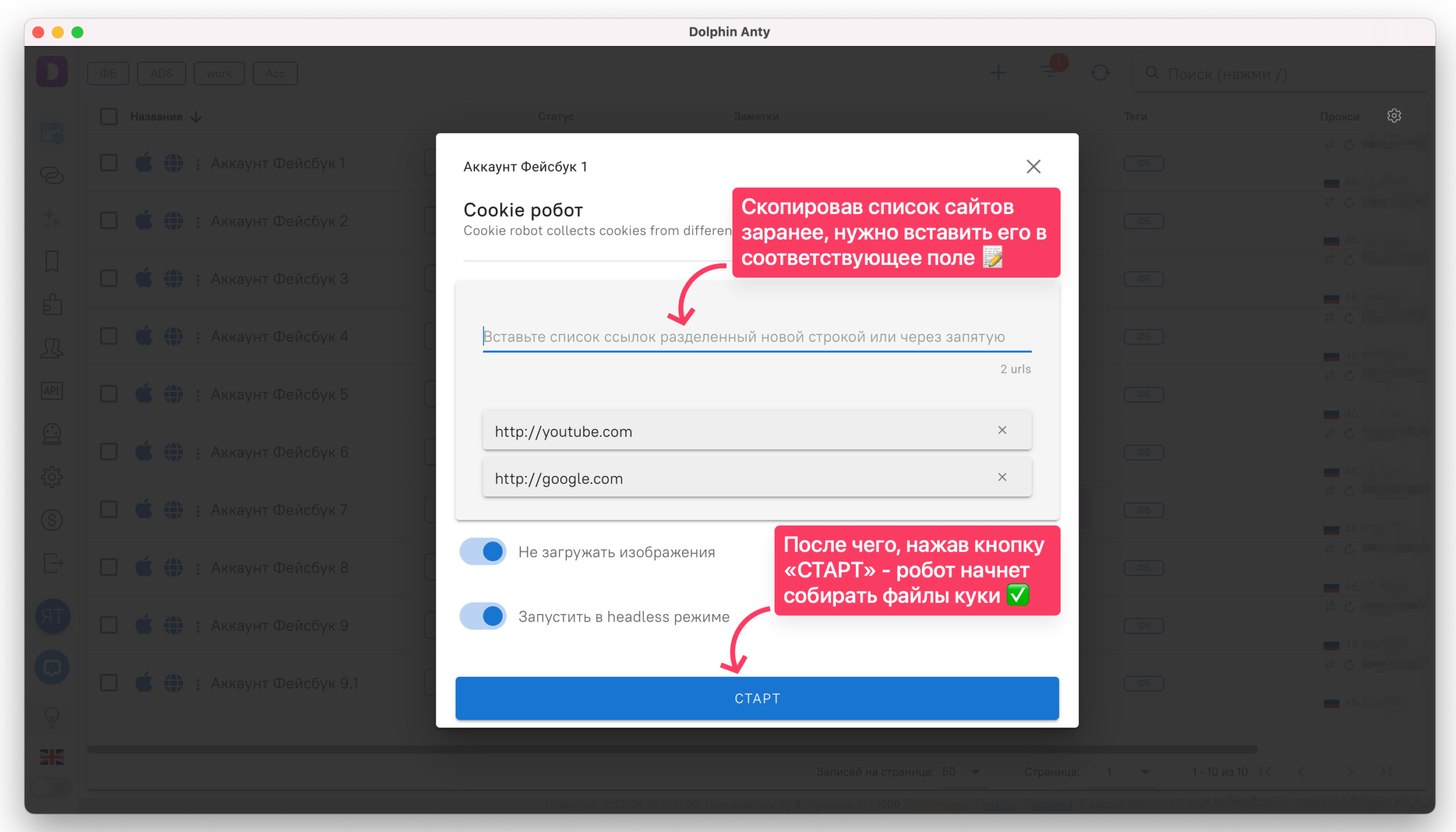Click the links list input field
The width and height of the screenshot is (1456, 832).
tap(756, 337)
